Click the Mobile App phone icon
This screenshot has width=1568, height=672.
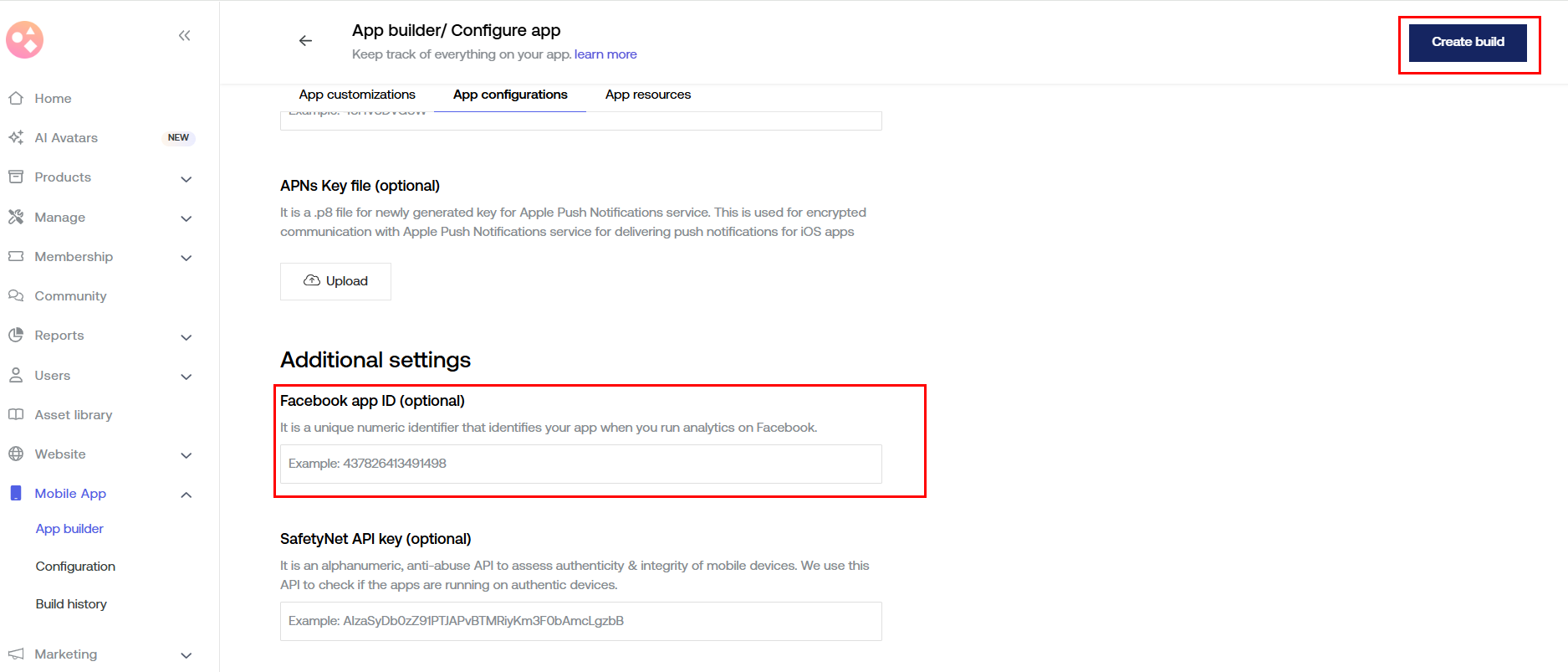pos(16,494)
